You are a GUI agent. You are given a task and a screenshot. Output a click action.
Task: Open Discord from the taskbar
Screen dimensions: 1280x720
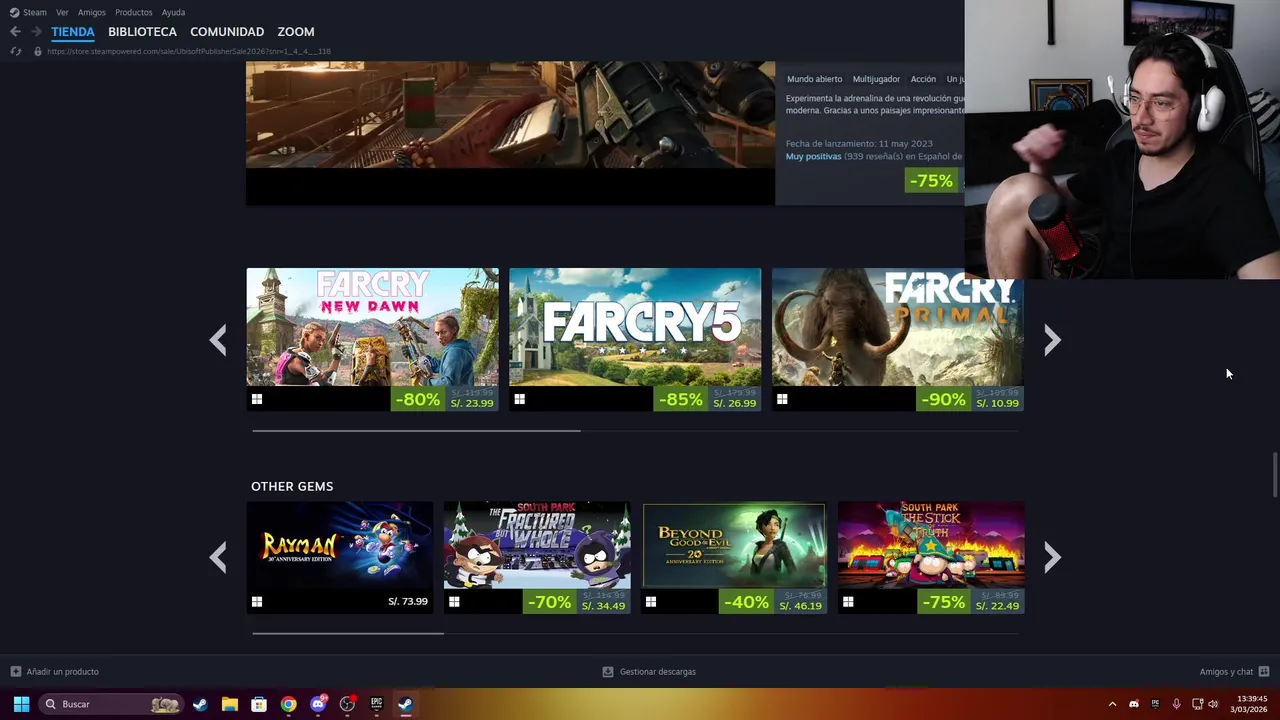point(318,704)
